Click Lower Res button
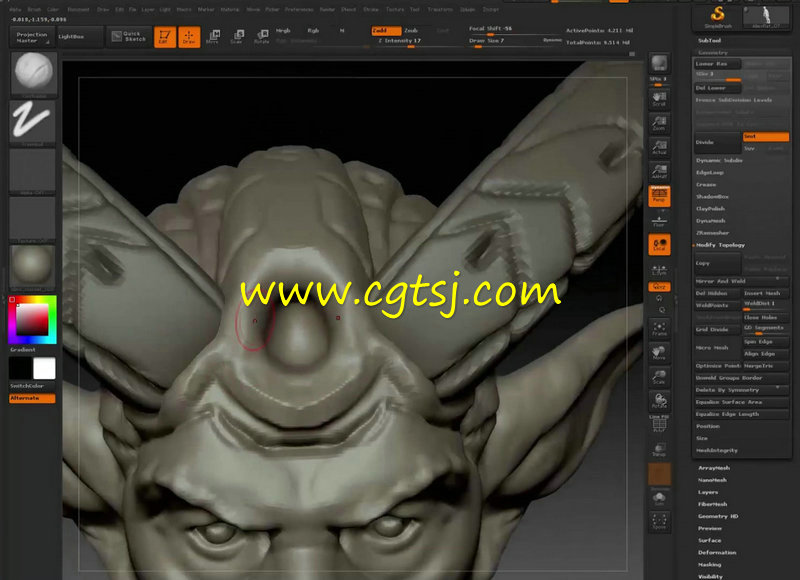This screenshot has width=800, height=580. 717,64
